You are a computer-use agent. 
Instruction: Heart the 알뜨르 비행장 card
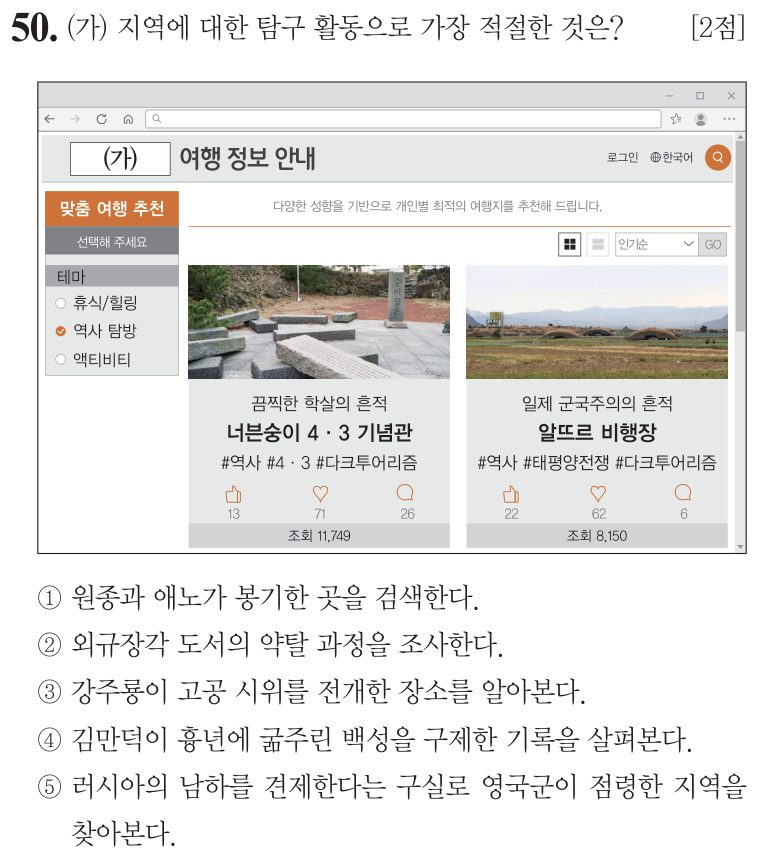tap(598, 494)
